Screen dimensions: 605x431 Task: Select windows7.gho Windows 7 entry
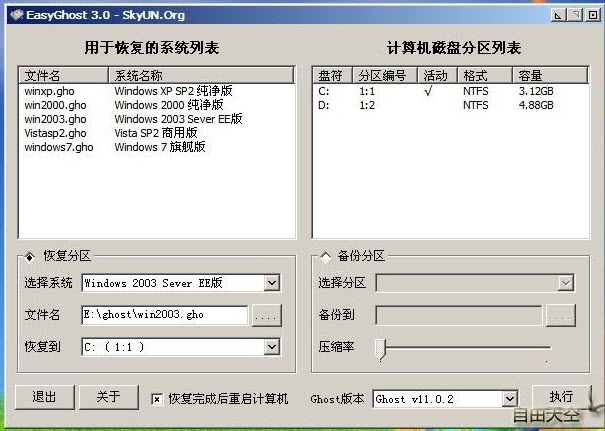(59, 147)
